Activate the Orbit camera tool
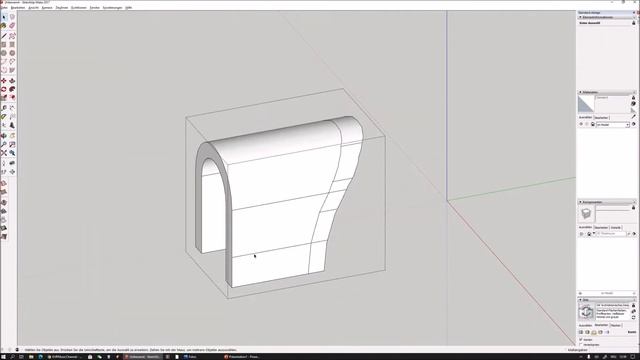Image resolution: width=640 pixels, height=360 pixels. tap(4, 136)
